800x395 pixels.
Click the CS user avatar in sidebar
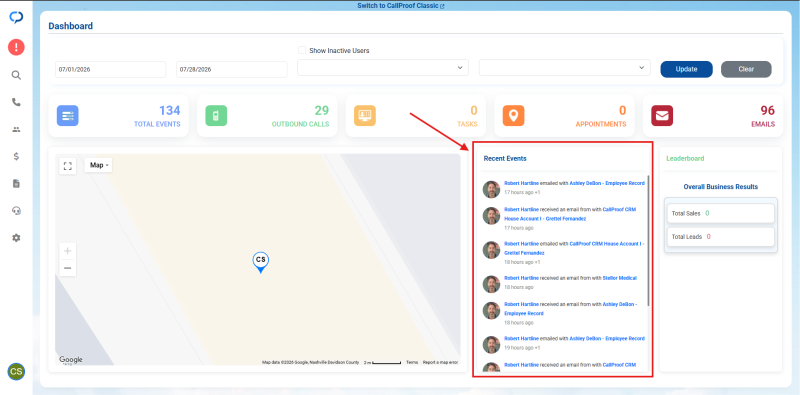click(x=16, y=372)
